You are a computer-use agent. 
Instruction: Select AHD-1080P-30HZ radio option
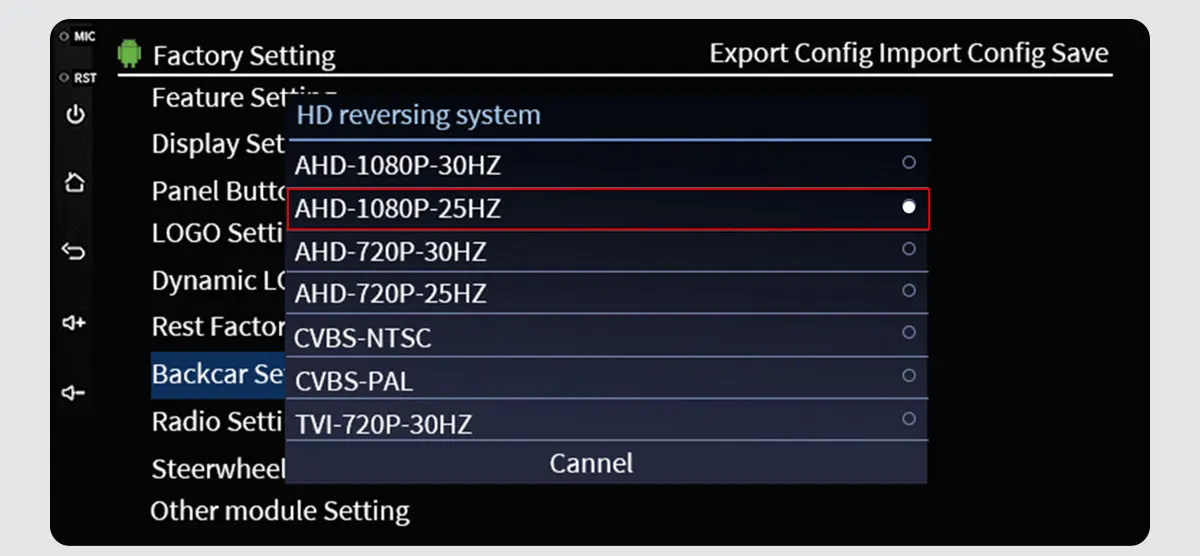click(x=608, y=163)
